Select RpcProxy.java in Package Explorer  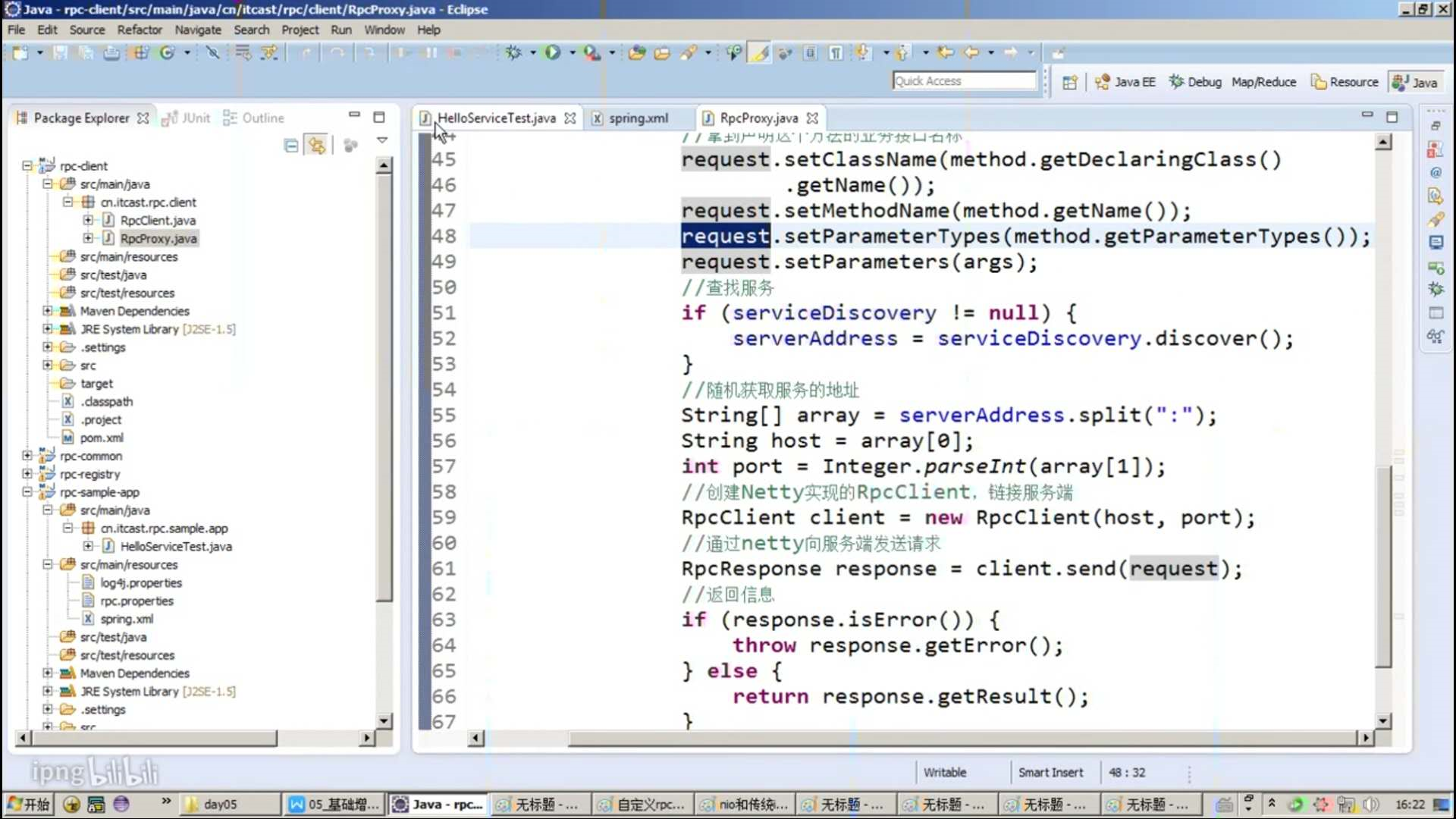[158, 238]
